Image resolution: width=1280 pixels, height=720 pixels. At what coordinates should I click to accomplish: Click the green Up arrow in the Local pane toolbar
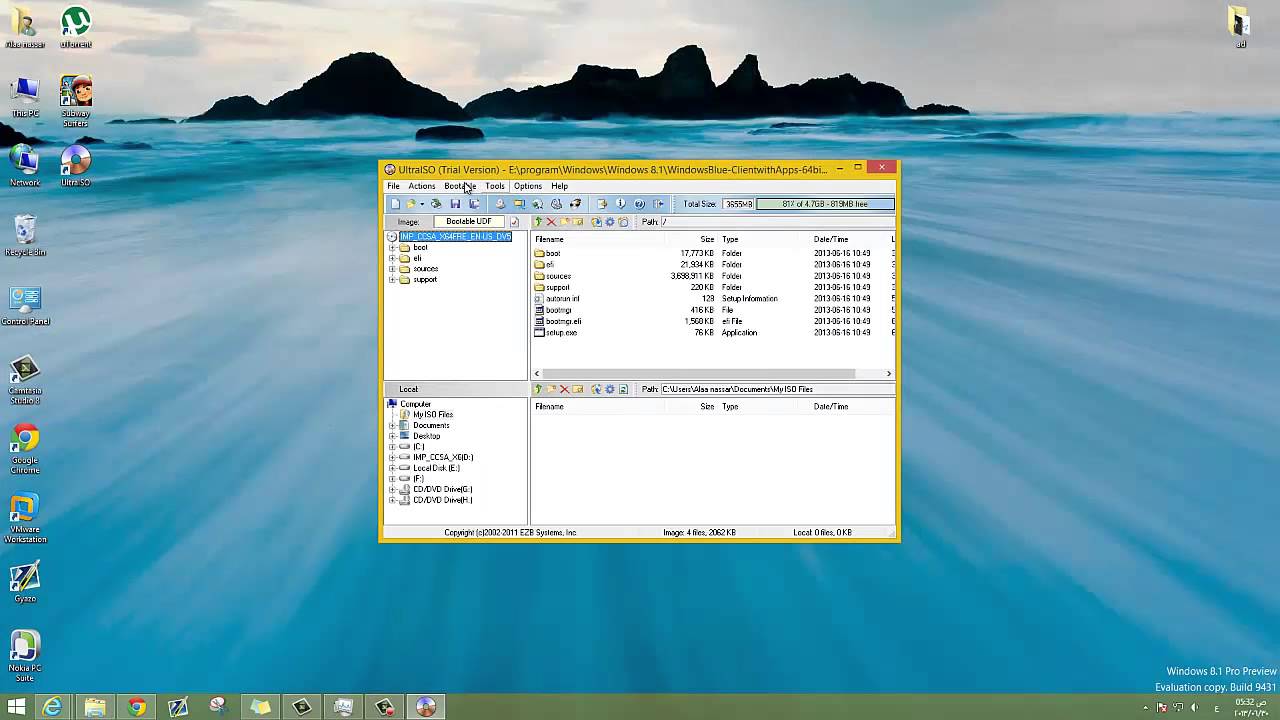[538, 389]
